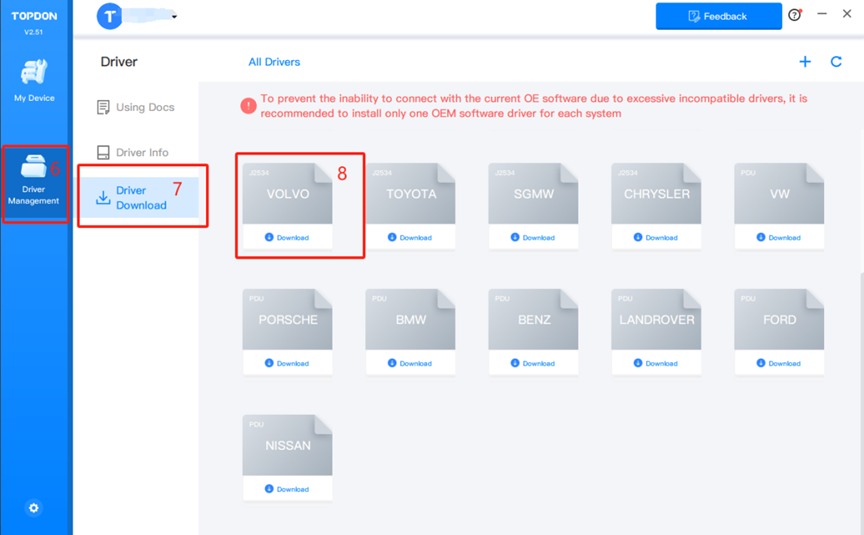Open Driver Info page
Screen dimensions: 864x535
click(133, 153)
